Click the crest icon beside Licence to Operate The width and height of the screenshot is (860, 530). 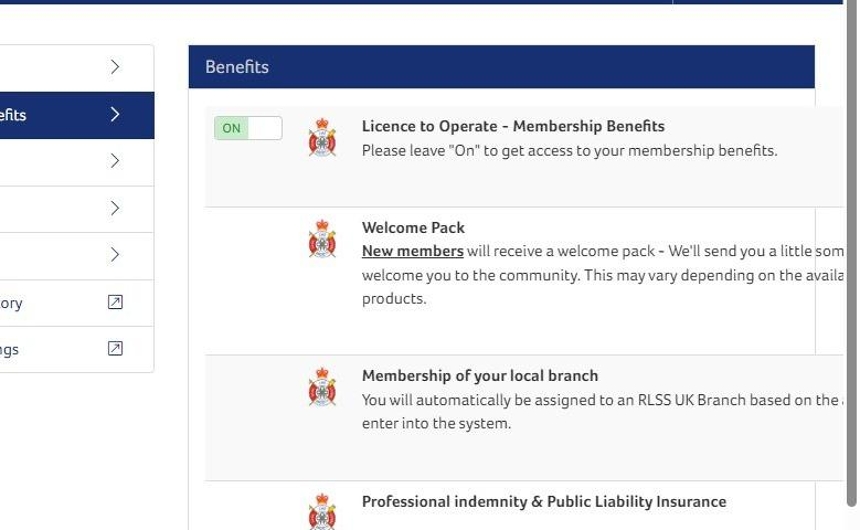pyautogui.click(x=322, y=137)
